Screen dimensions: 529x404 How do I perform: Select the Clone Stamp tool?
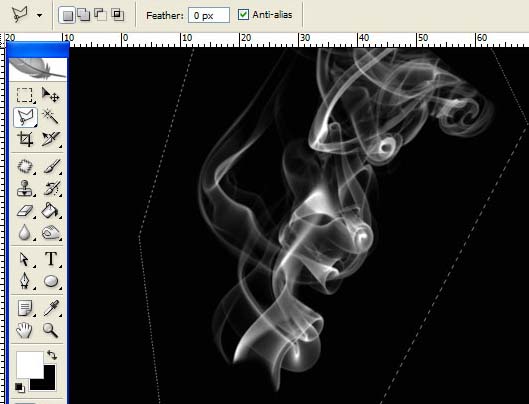(25, 188)
